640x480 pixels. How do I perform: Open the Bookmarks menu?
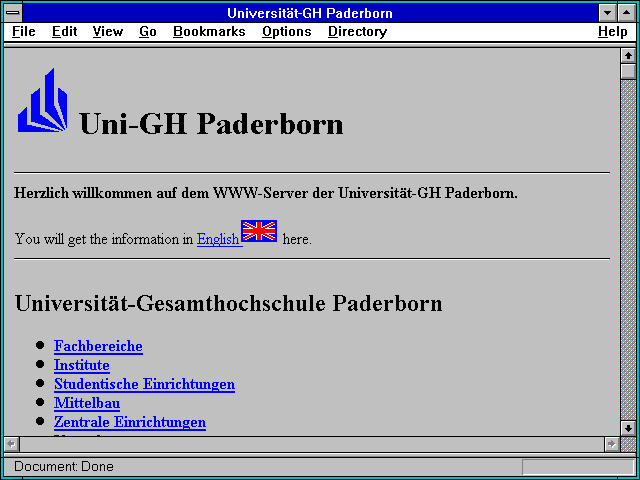(x=209, y=32)
